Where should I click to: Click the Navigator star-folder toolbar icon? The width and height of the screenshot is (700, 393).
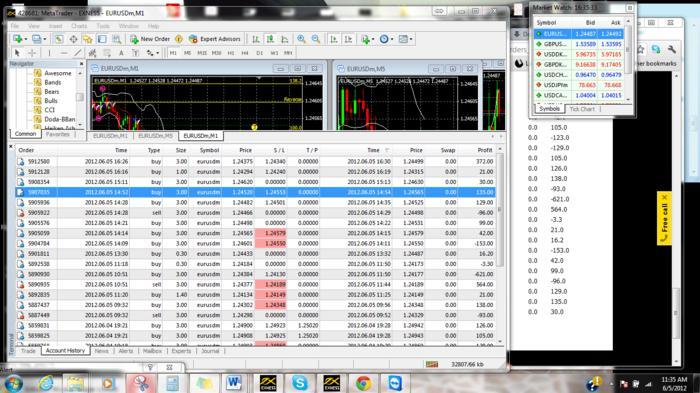88,39
